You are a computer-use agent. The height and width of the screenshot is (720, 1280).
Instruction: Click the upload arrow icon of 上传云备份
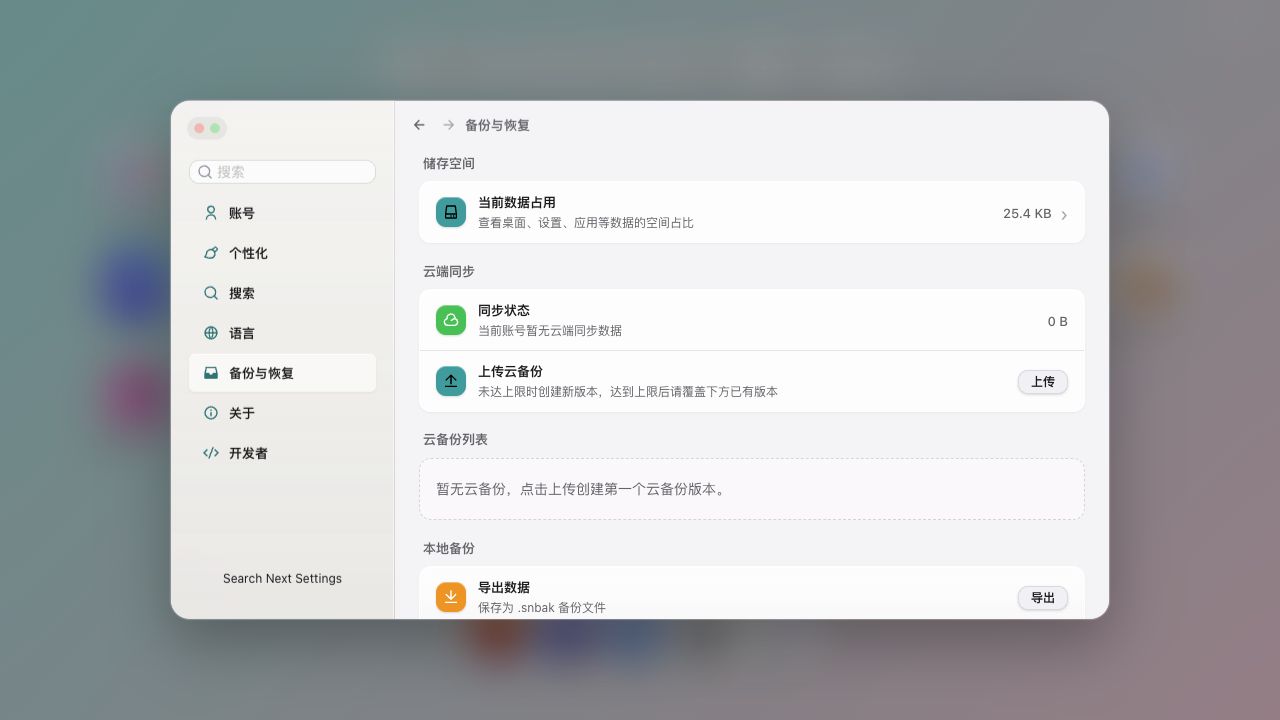451,381
